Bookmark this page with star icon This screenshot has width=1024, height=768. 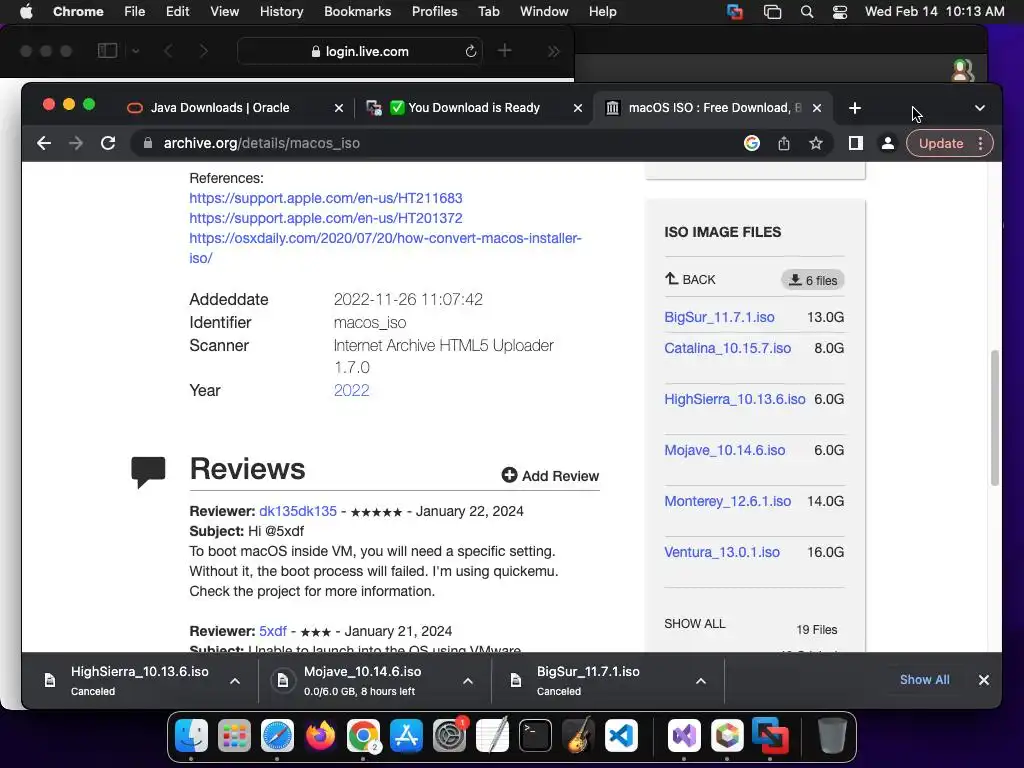(816, 143)
